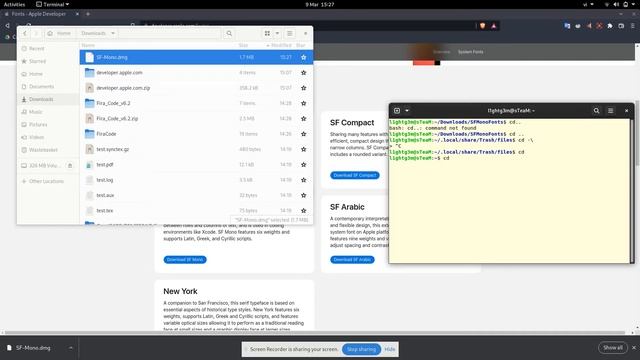The image size is (640, 360).
Task: Star test.synctex.gz file
Action: click(303, 149)
